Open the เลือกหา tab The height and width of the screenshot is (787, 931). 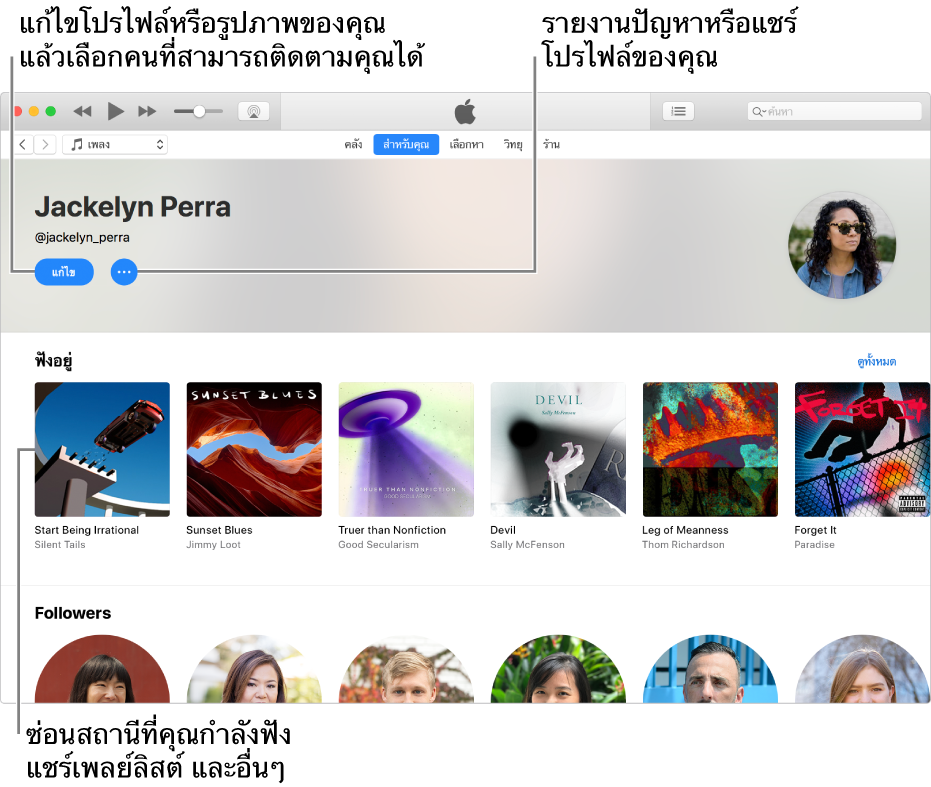[x=466, y=144]
